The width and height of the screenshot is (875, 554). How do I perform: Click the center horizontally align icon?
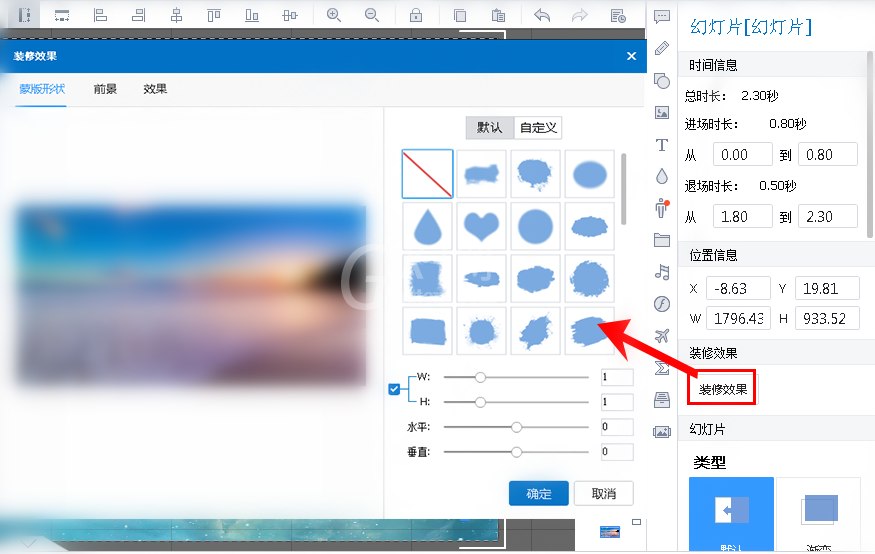(x=176, y=15)
